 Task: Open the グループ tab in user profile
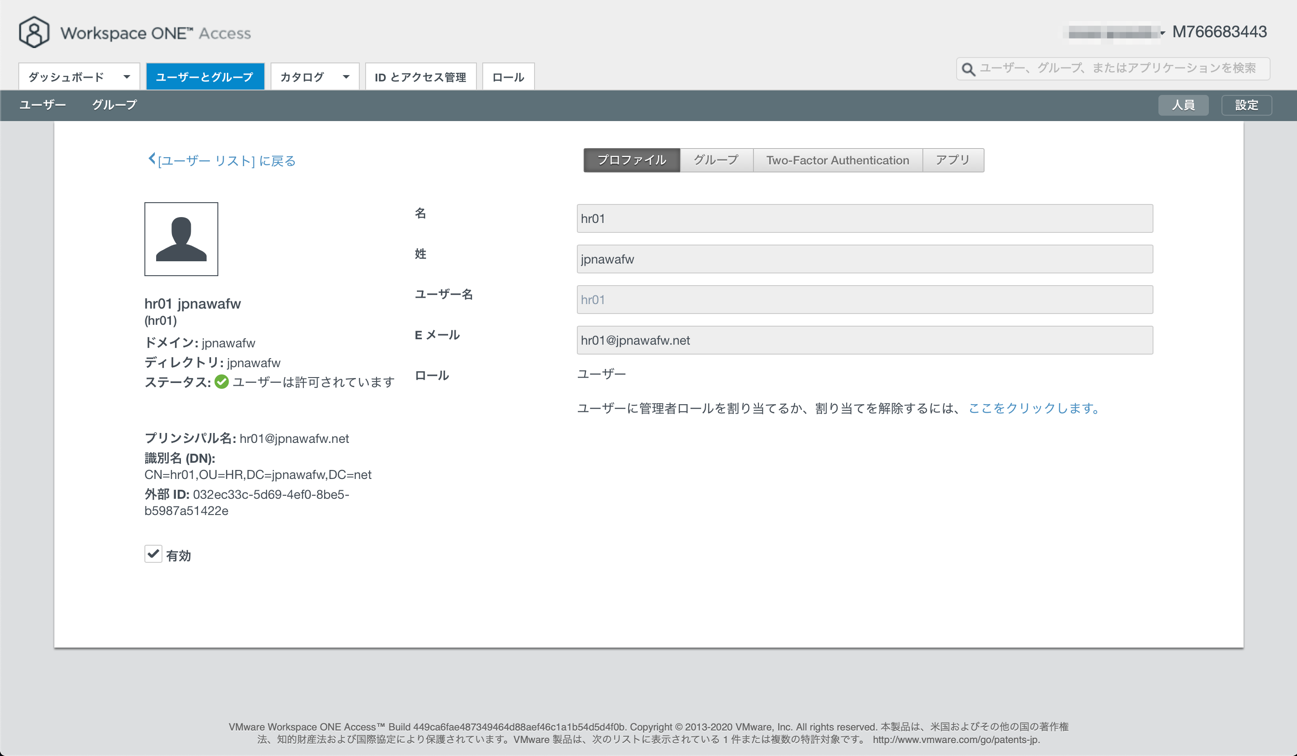(716, 160)
